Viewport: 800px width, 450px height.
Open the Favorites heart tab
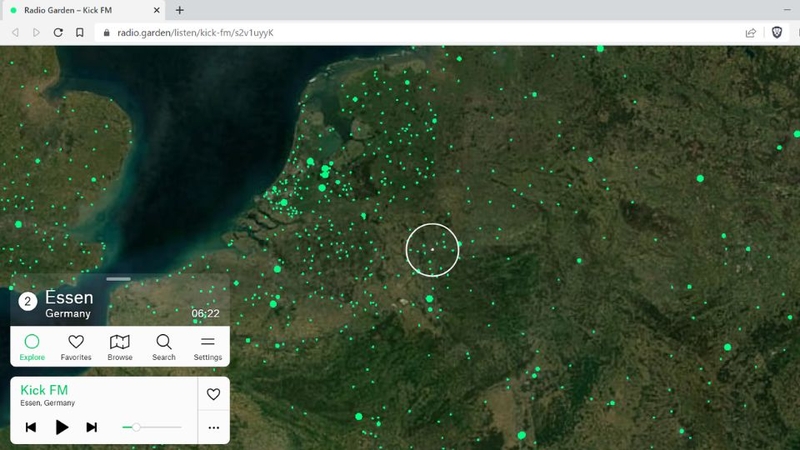(76, 347)
